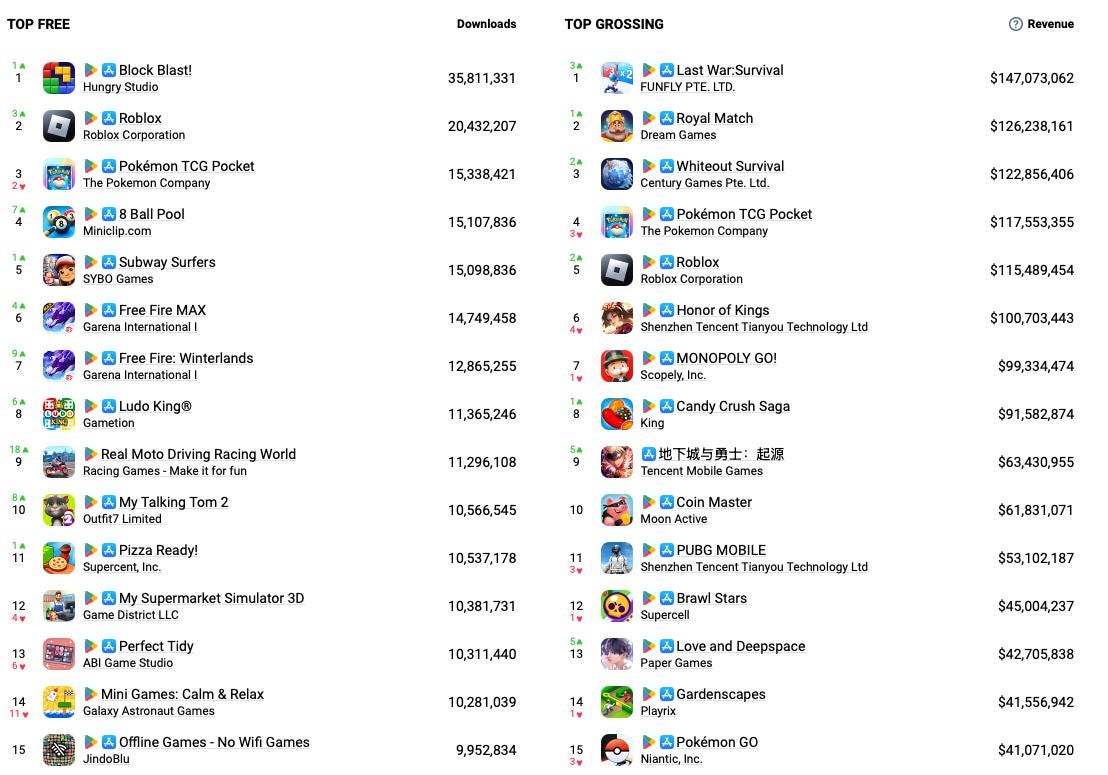This screenshot has height=775, width=1108.
Task: Open the Whiteout Survival link
Action: [730, 166]
